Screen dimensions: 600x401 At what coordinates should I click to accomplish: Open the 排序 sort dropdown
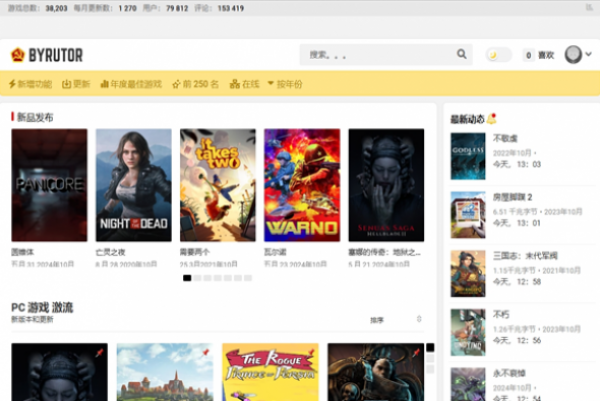click(x=396, y=320)
